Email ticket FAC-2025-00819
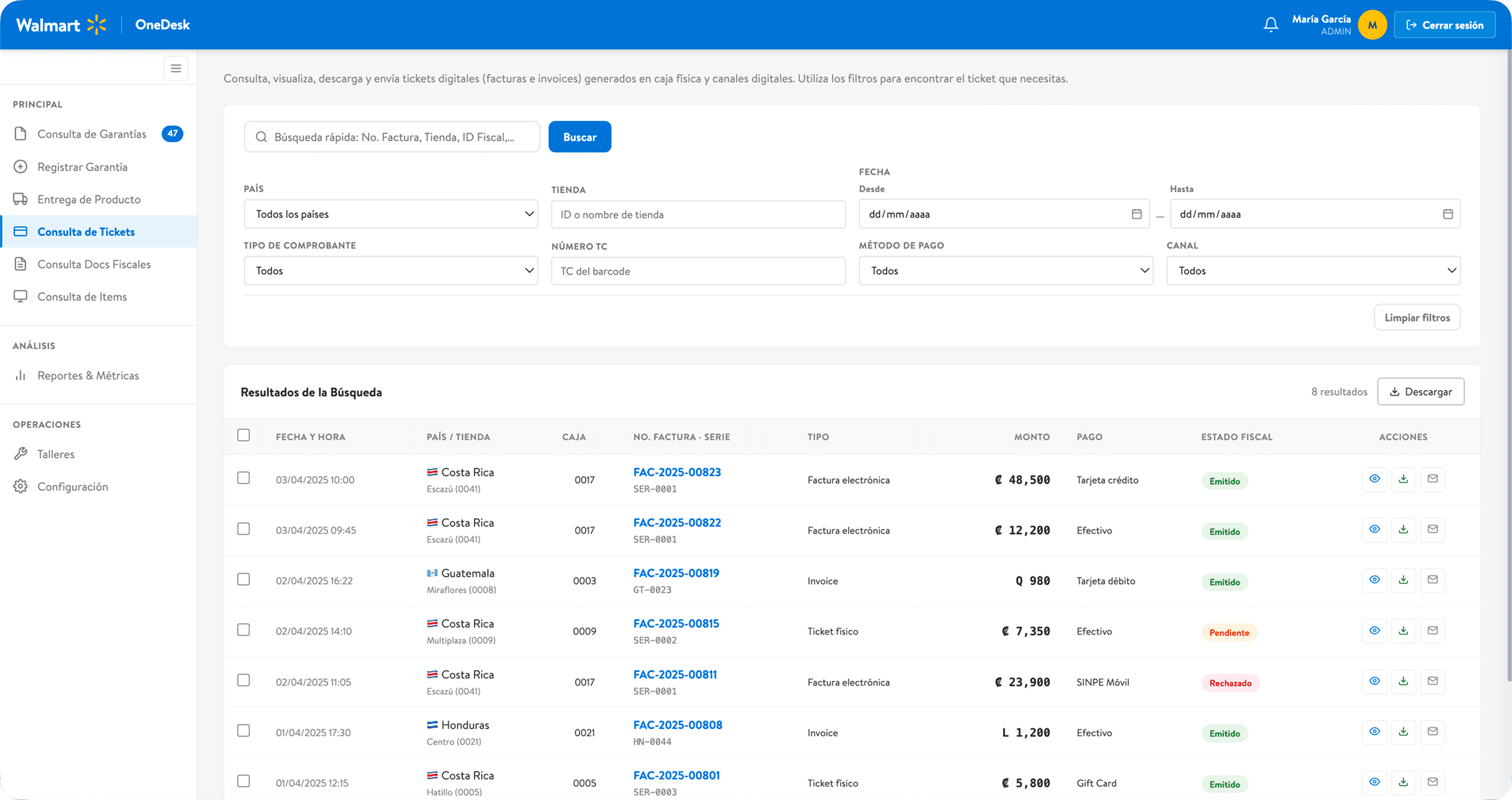Viewport: 1512px width, 800px height. 1433,580
